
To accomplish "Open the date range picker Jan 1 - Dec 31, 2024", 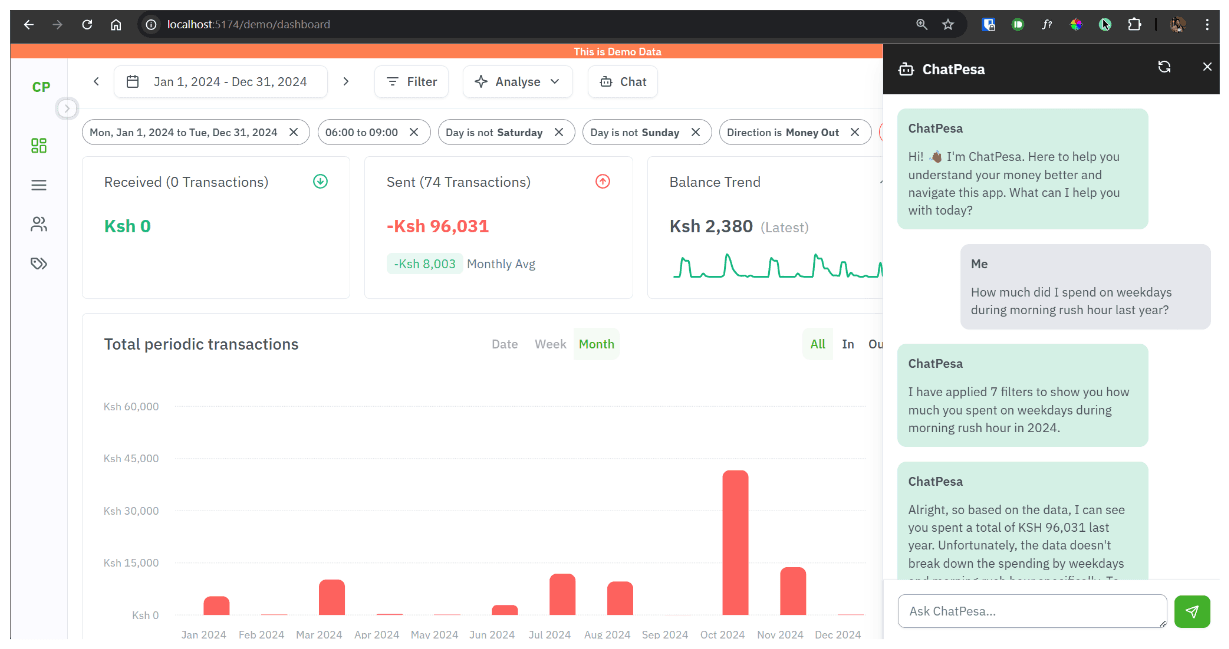I will coord(221,82).
